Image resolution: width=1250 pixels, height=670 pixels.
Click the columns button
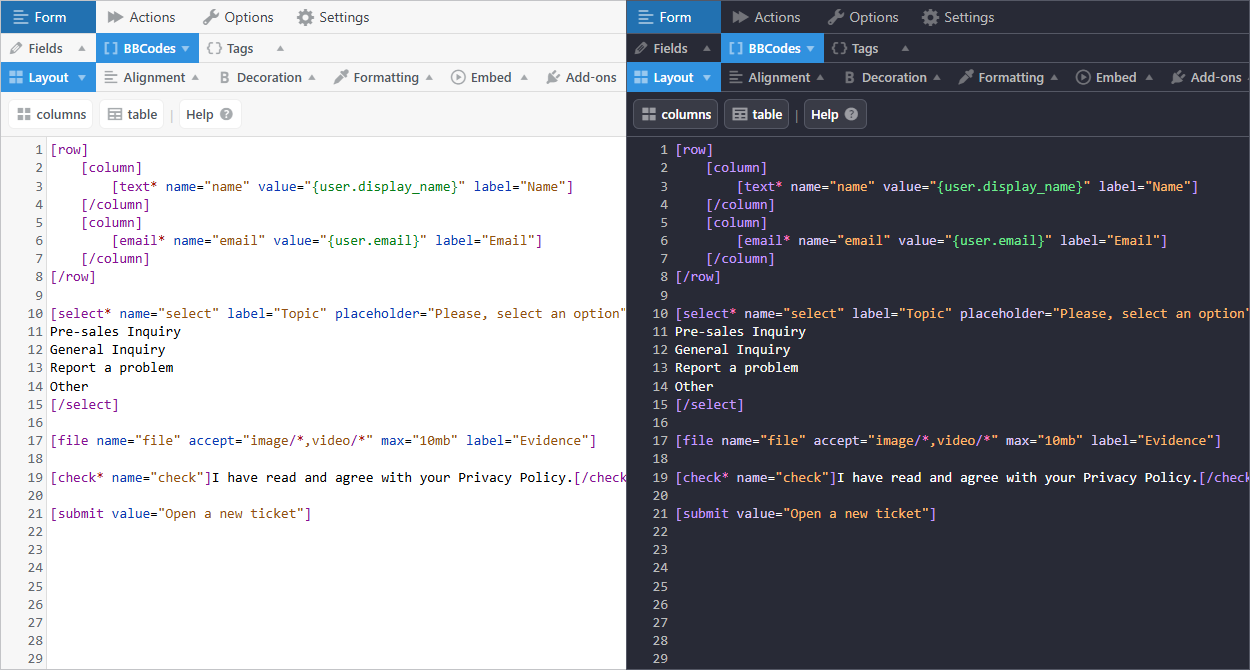(x=50, y=113)
